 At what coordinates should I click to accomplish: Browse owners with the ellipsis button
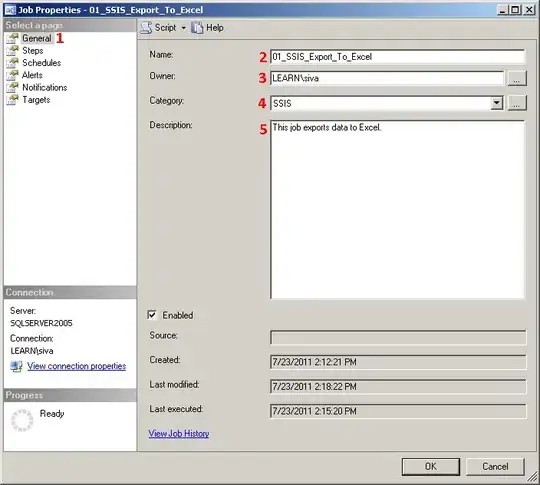tap(517, 79)
